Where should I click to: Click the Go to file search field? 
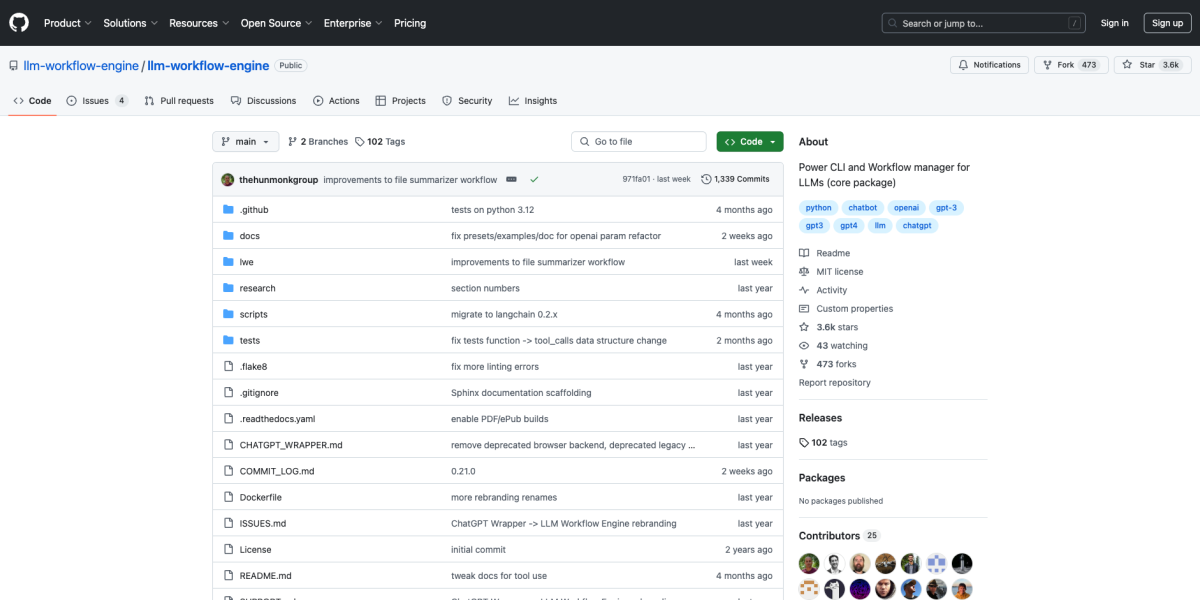click(x=638, y=141)
